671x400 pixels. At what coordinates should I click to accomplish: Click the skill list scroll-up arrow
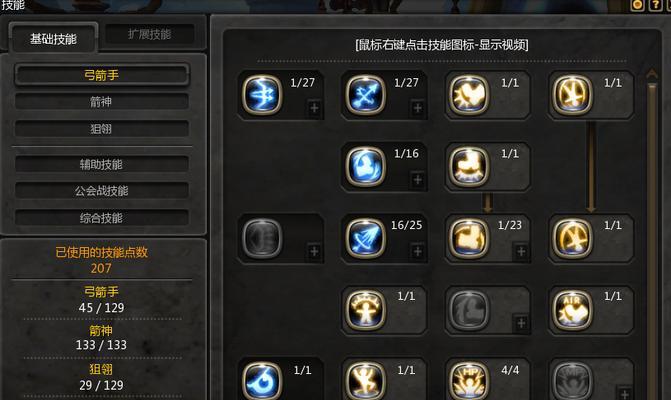pos(652,74)
